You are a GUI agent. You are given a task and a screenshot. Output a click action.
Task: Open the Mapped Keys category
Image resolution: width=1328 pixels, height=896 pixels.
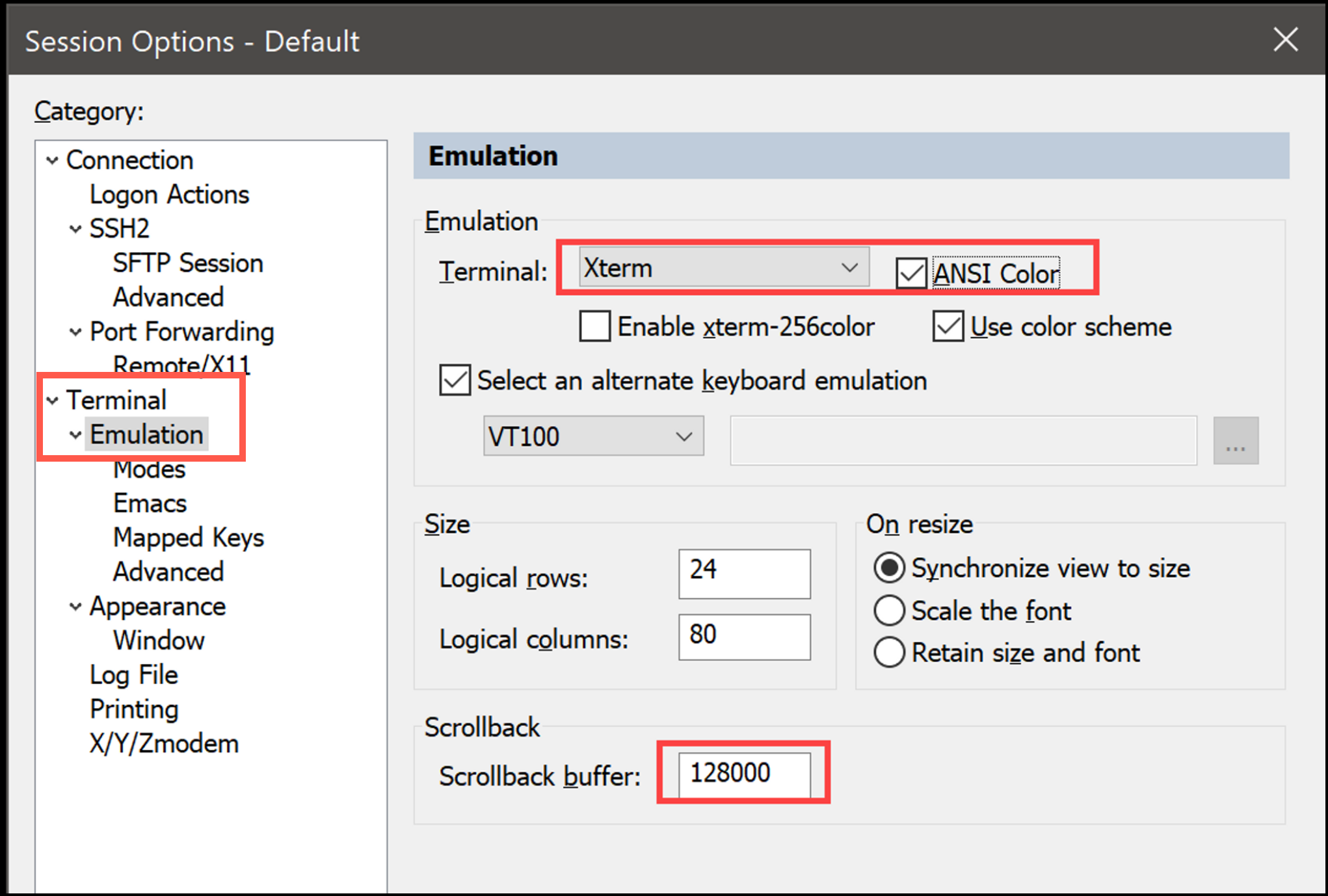tap(189, 538)
